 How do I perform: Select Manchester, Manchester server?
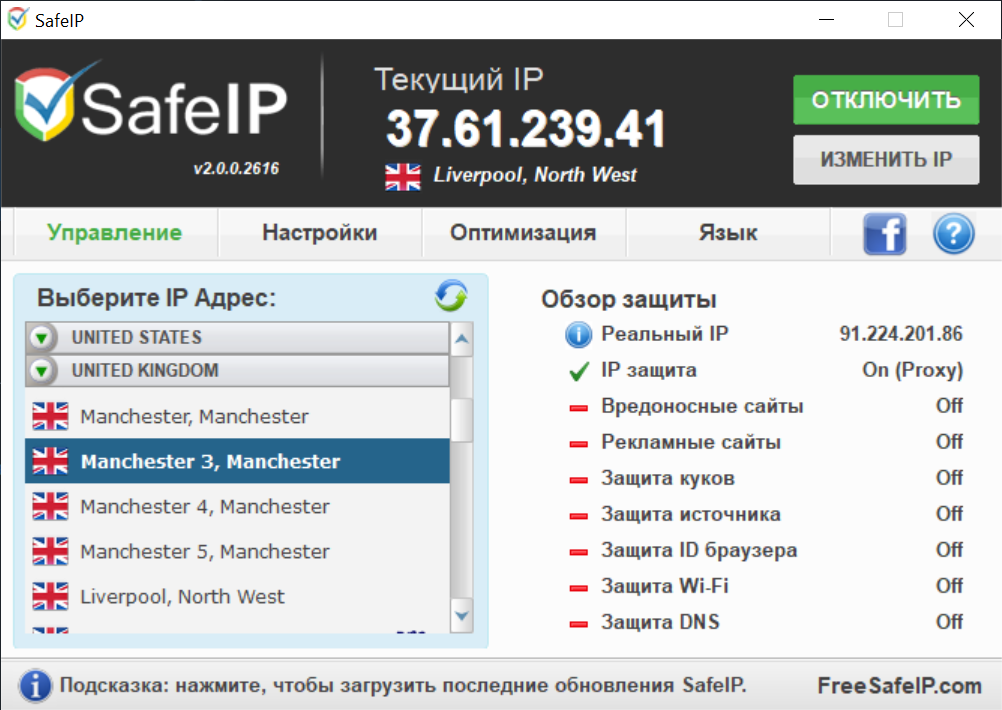[x=237, y=416]
